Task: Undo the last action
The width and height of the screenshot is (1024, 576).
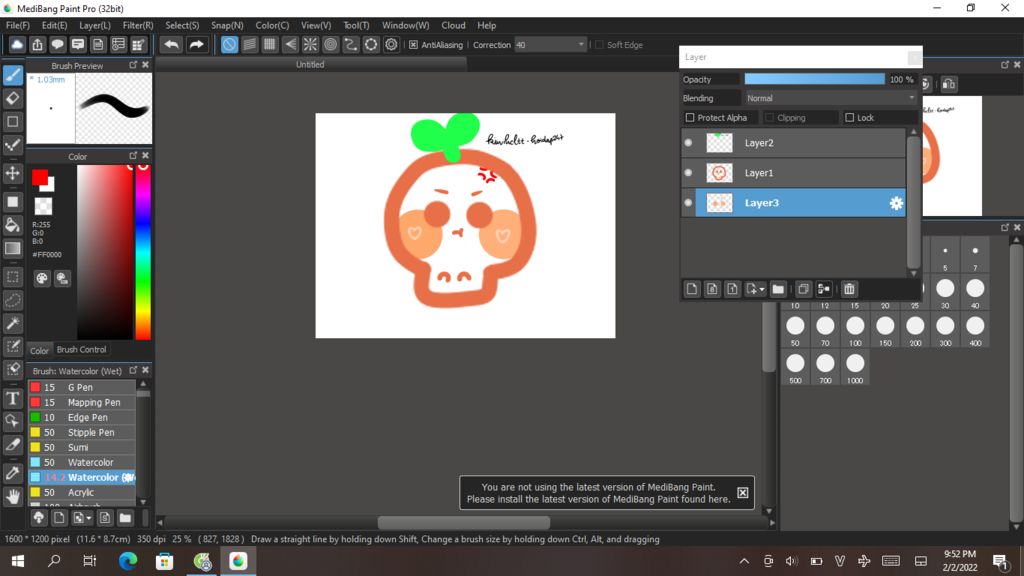Action: (x=172, y=44)
